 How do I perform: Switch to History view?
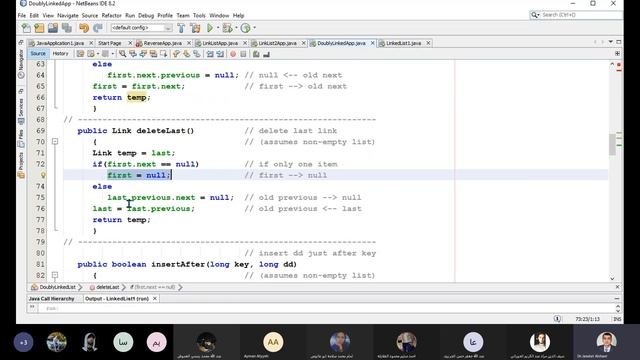60,53
